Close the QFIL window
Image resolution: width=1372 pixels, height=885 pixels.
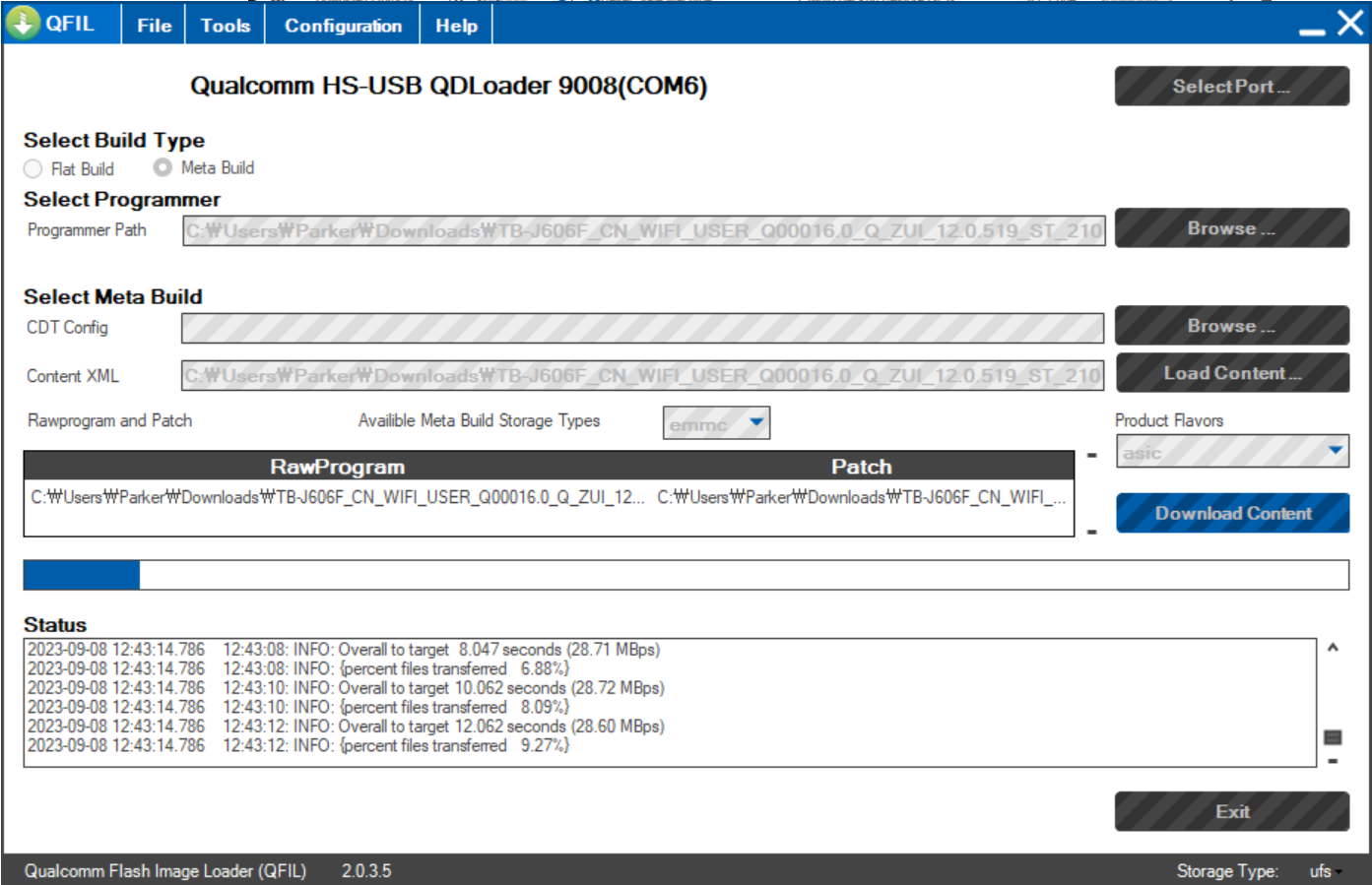[x=1350, y=23]
